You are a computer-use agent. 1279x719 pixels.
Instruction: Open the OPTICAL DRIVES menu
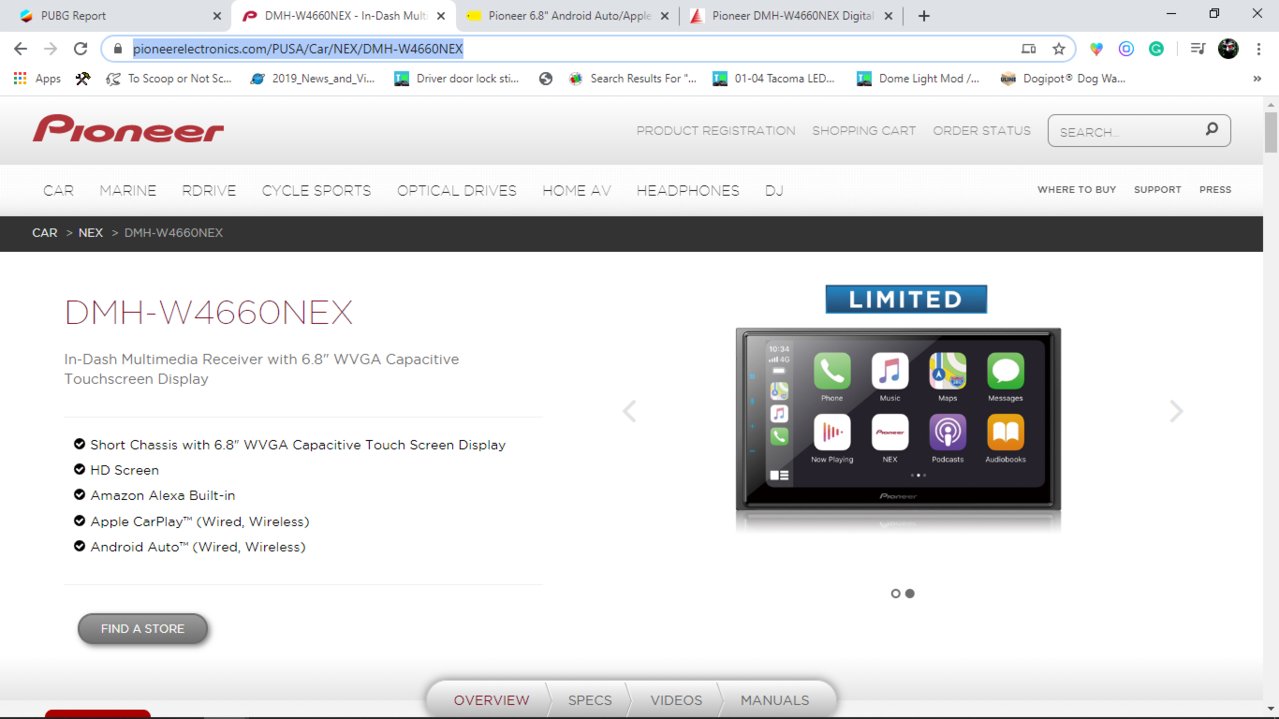point(457,190)
